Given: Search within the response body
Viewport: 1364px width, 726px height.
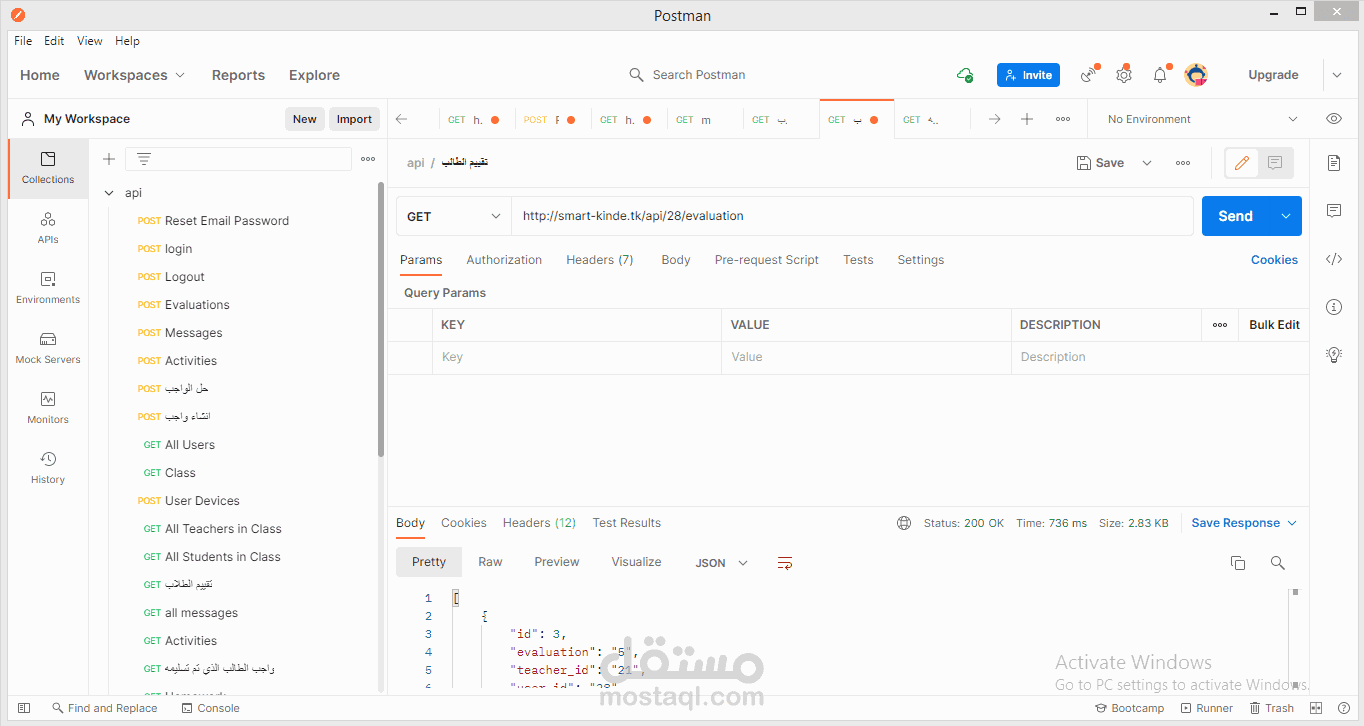Looking at the screenshot, I should pyautogui.click(x=1277, y=563).
